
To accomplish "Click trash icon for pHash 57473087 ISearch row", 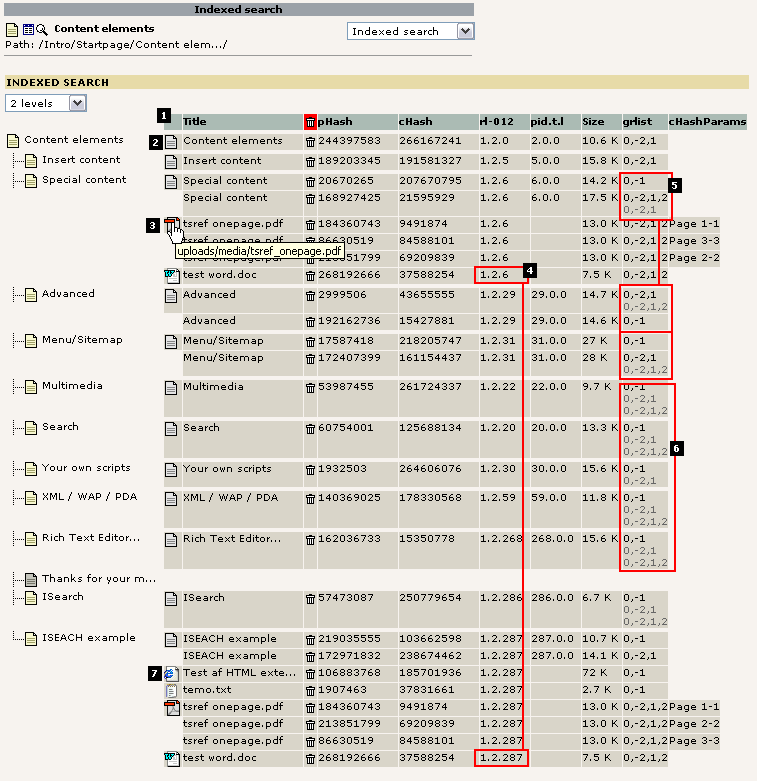I will click(310, 598).
